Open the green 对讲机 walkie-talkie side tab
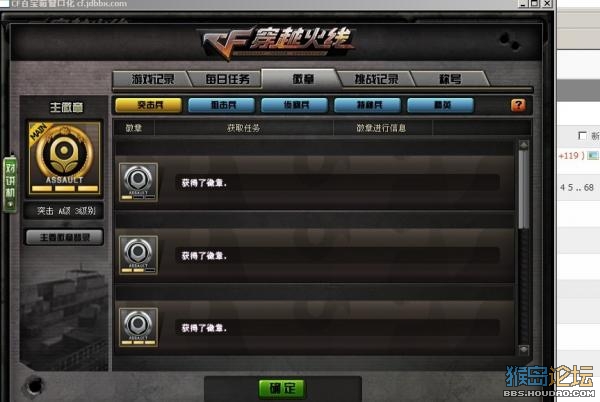The image size is (600, 402). tap(10, 184)
